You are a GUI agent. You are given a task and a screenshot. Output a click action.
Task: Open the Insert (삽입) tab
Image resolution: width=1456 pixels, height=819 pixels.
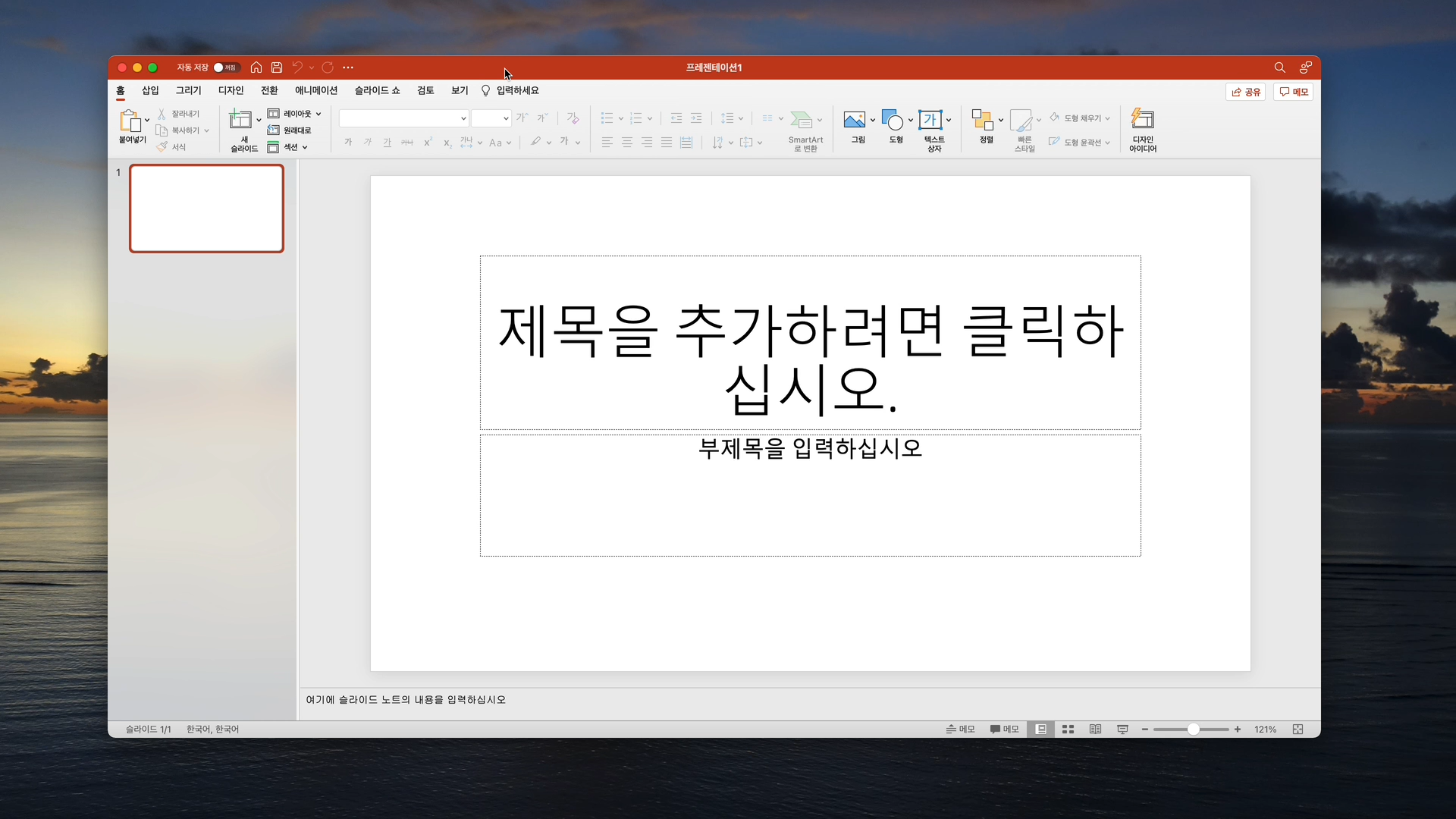[150, 90]
